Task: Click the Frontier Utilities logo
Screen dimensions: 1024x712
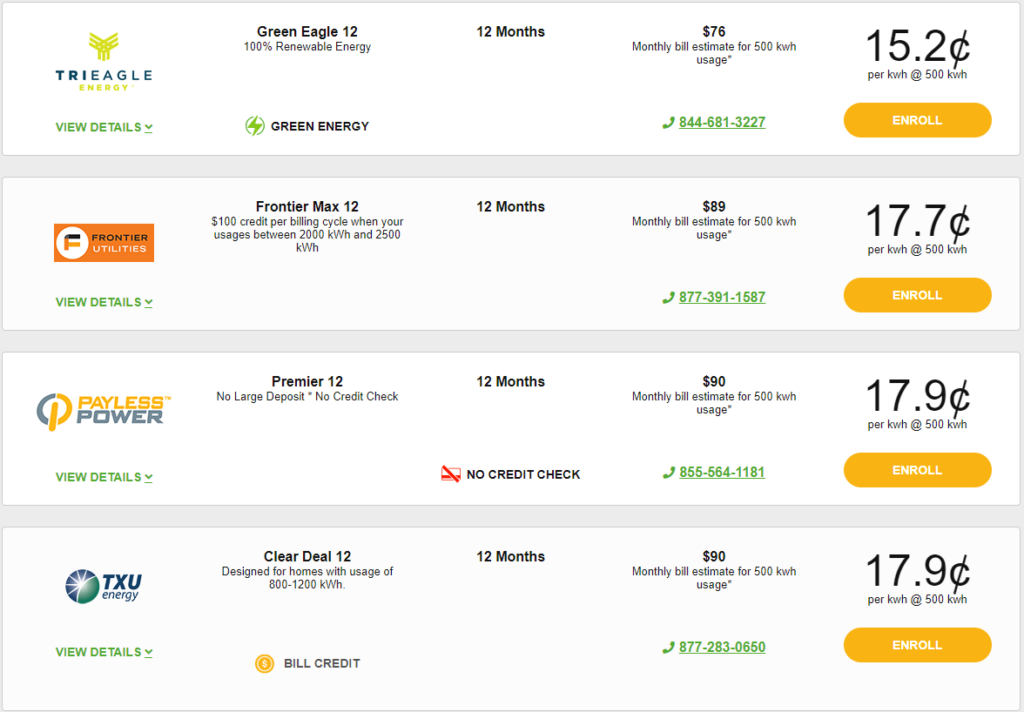Action: point(104,243)
